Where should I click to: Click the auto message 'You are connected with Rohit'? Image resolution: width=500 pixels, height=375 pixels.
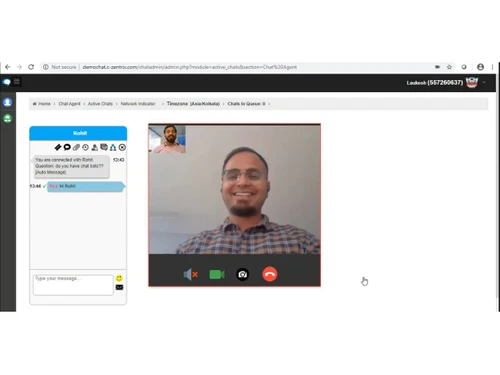coord(70,166)
